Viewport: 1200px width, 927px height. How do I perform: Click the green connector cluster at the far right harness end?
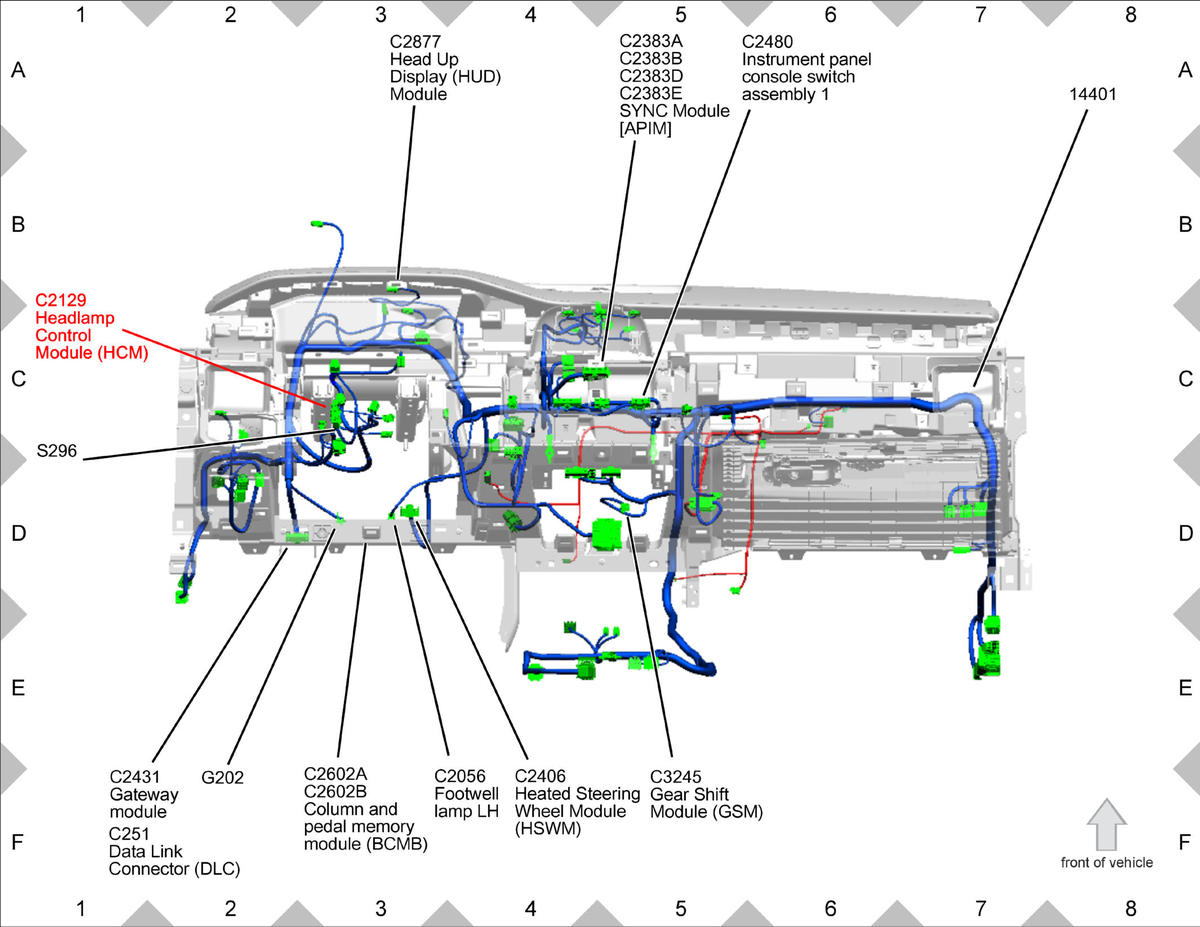[x=988, y=649]
